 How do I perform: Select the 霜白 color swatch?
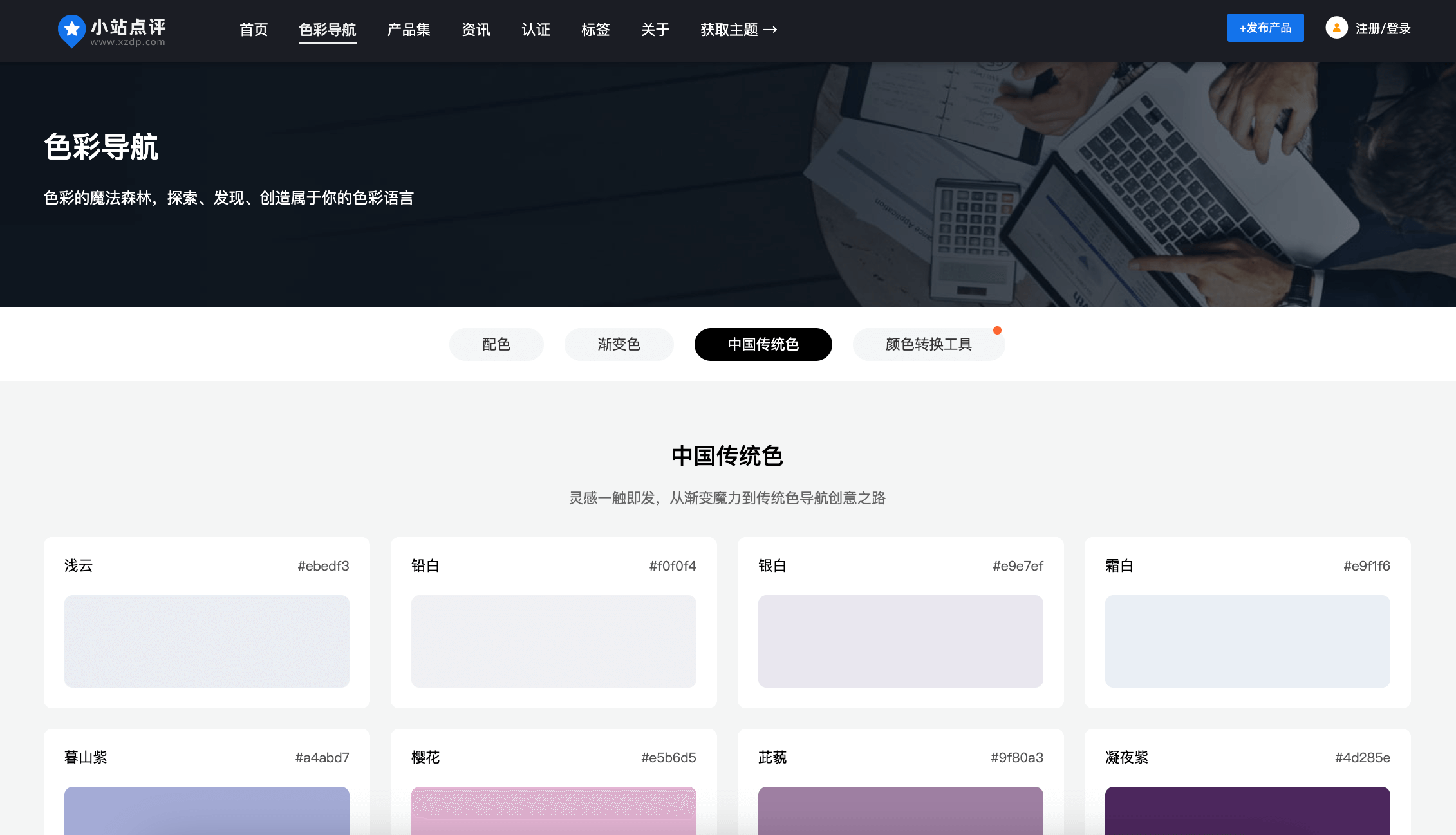coord(1247,641)
